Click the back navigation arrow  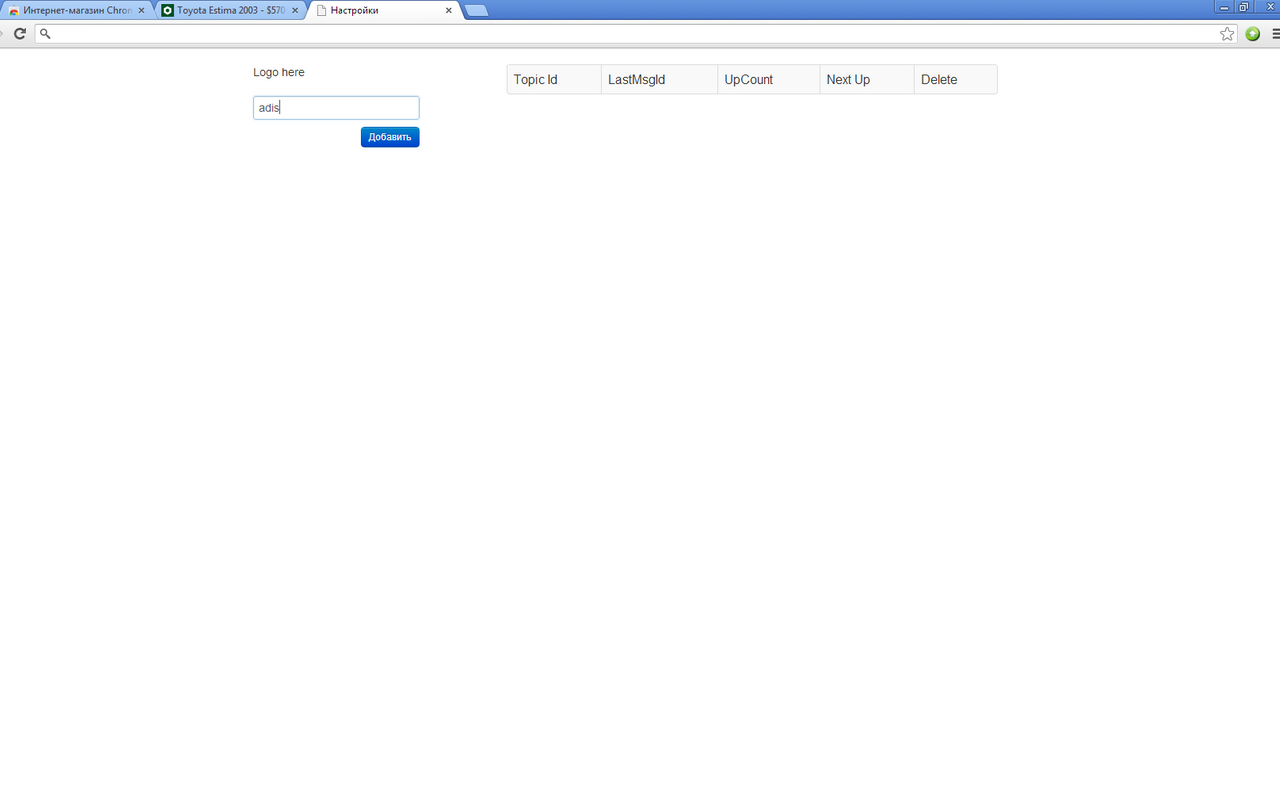tap(3, 33)
